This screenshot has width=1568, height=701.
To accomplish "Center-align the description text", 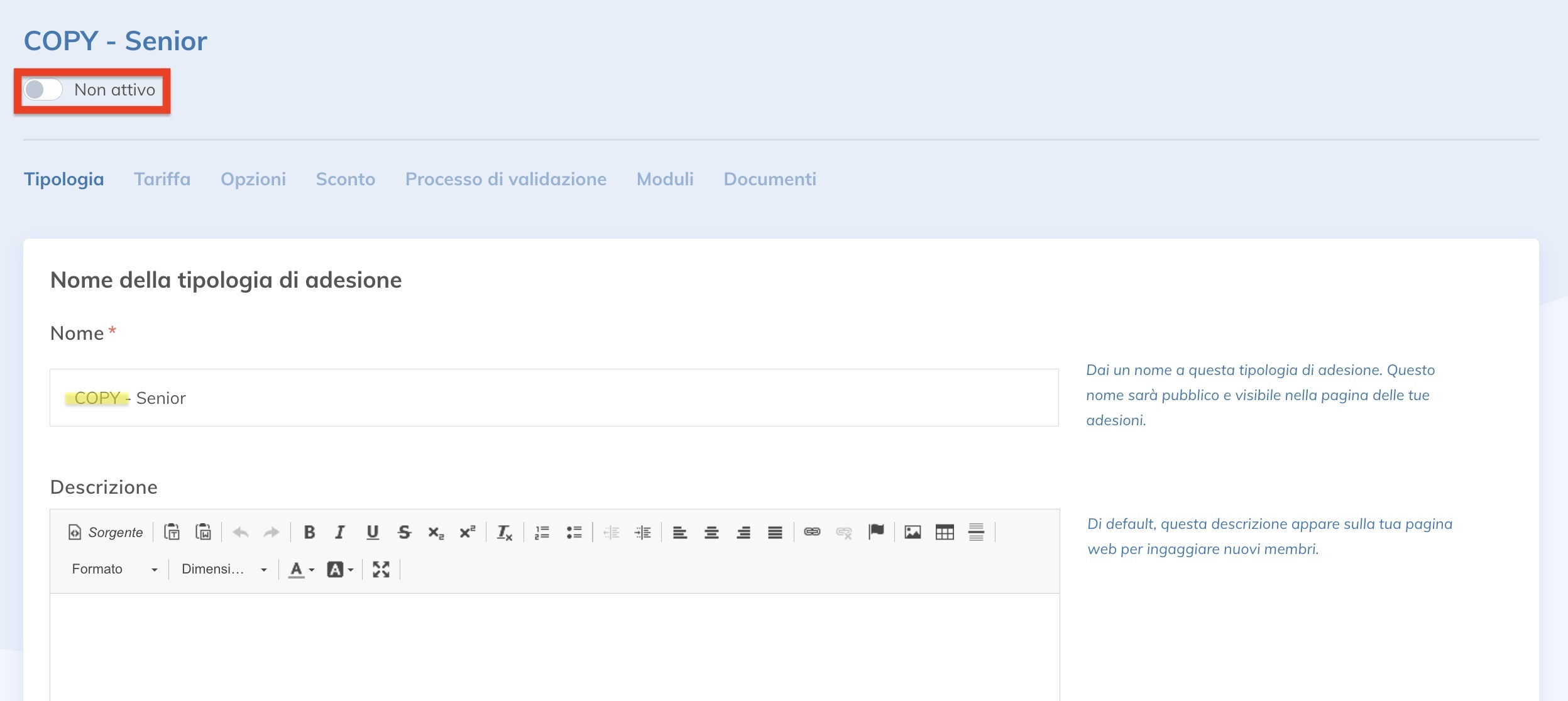I will tap(711, 531).
